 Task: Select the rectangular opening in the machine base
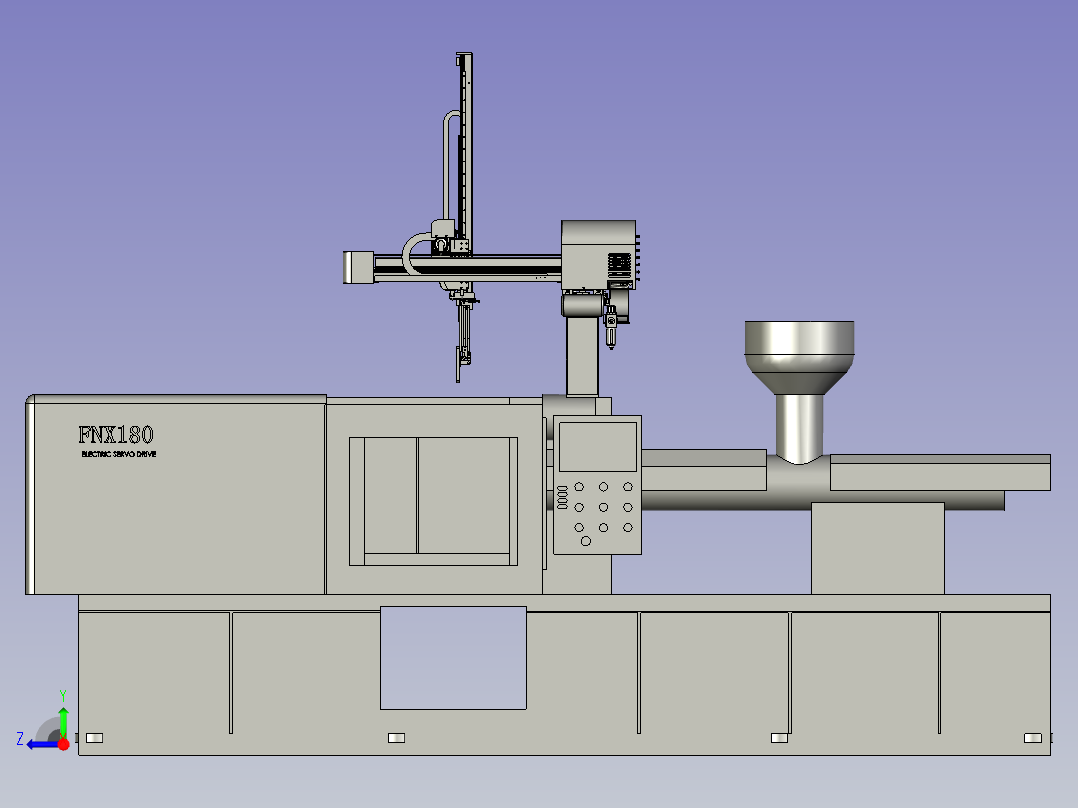click(453, 658)
